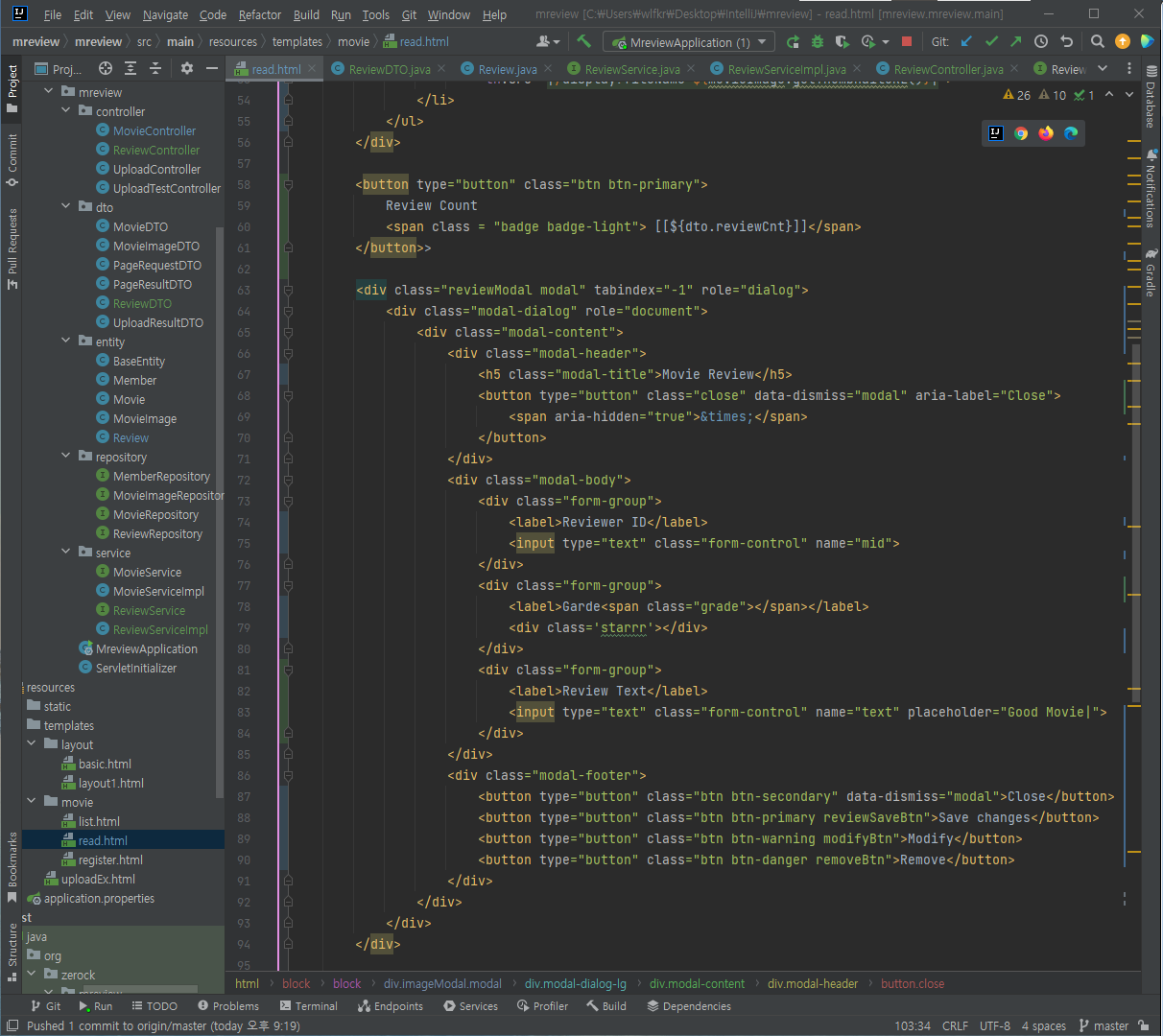Select opened file target icon in Project panel
The width and height of the screenshot is (1163, 1036).
pos(106,68)
